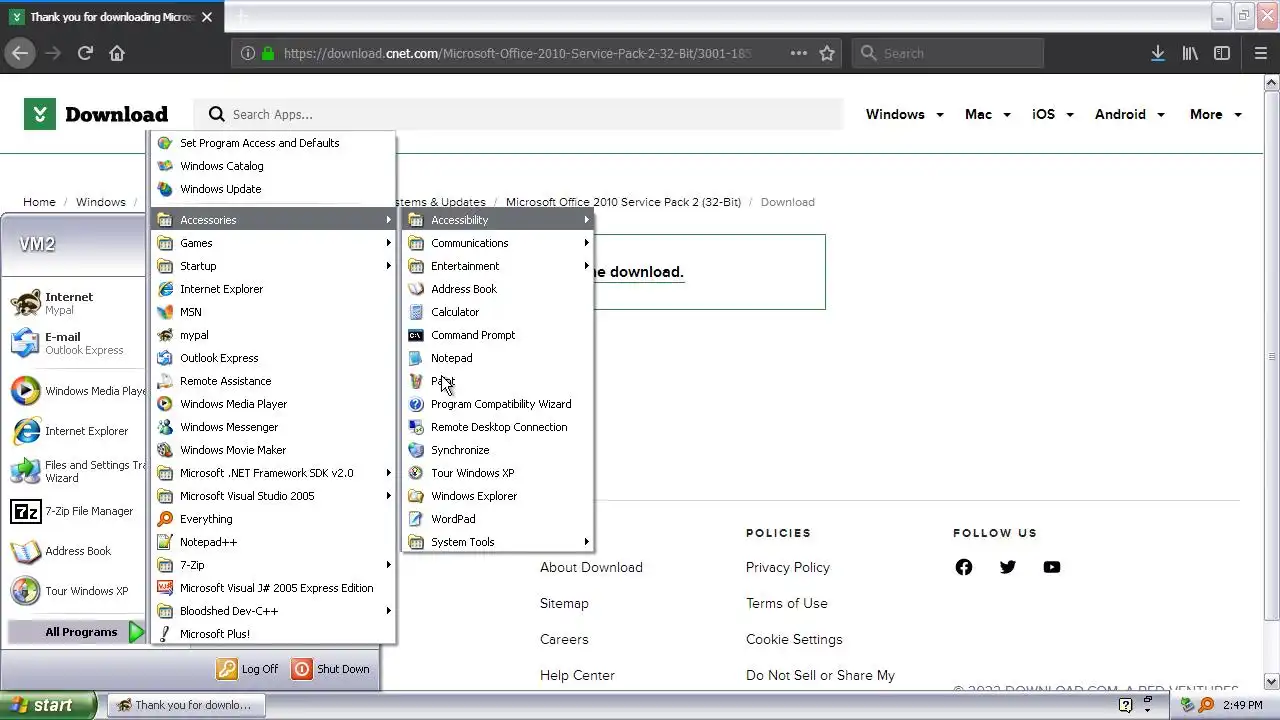Viewport: 1280px width, 720px height.
Task: Click the Program Compatibility Wizard icon
Action: (416, 404)
